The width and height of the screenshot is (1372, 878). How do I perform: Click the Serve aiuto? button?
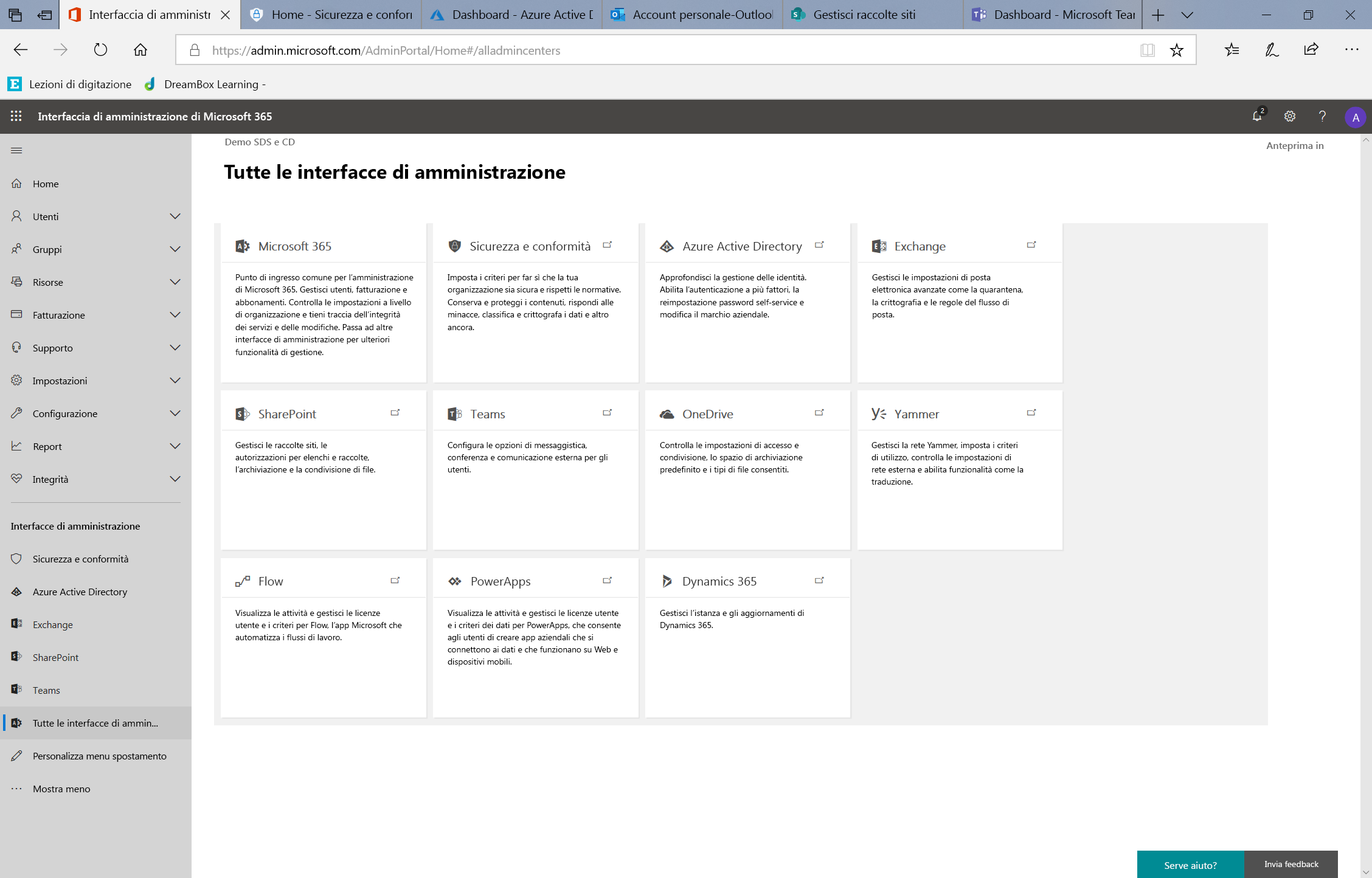[1190, 865]
